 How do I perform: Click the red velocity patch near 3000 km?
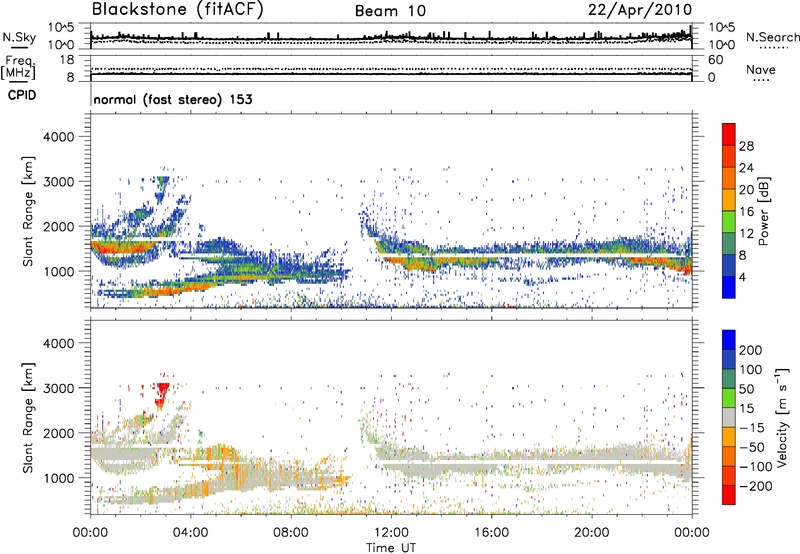point(163,393)
